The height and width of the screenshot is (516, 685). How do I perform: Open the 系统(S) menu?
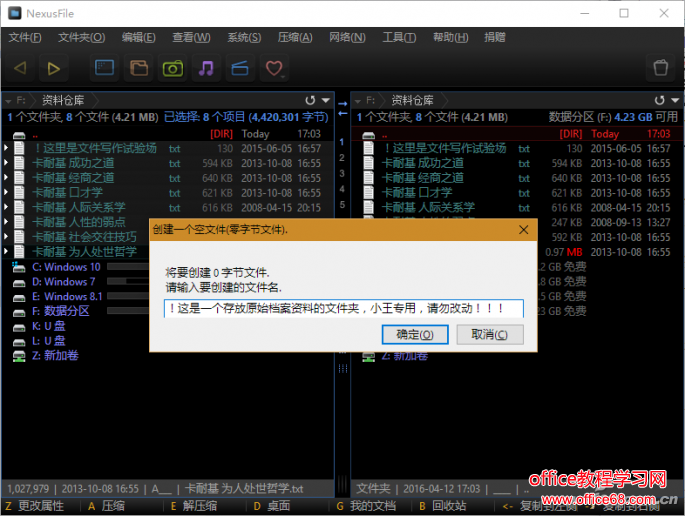(244, 38)
